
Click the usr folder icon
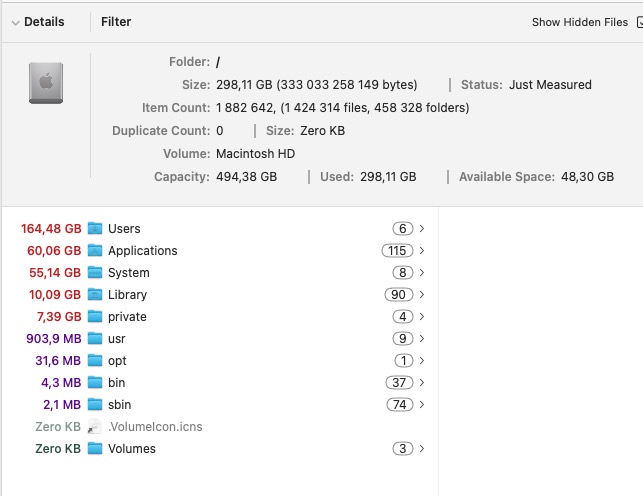pyautogui.click(x=95, y=339)
